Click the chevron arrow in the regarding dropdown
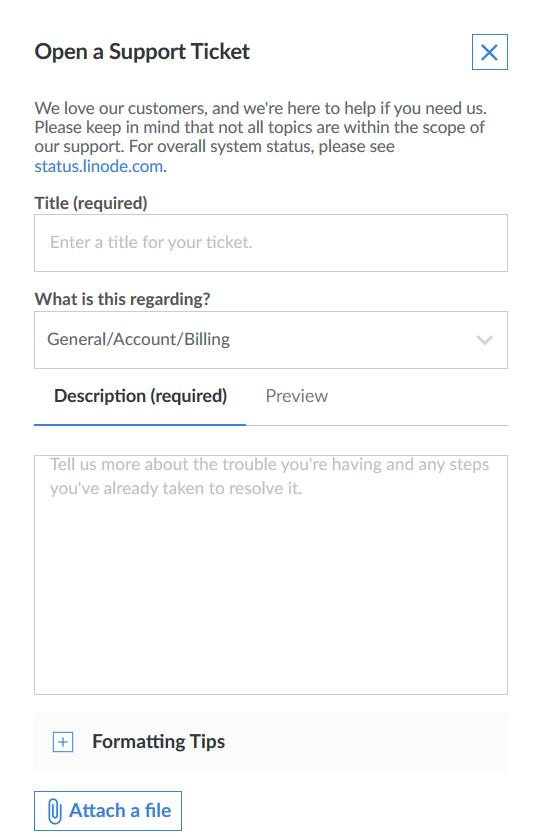Screen dimensions: 544x837 (484, 340)
